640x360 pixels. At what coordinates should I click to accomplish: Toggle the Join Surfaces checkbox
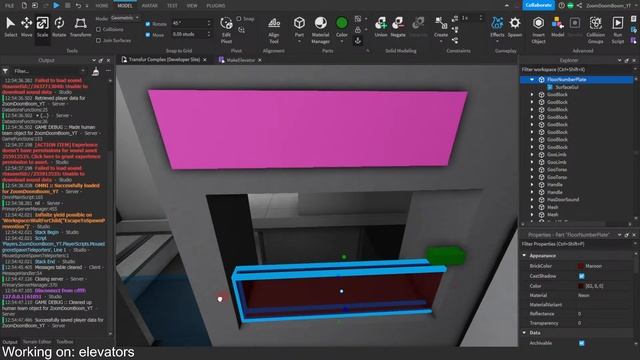[98, 40]
